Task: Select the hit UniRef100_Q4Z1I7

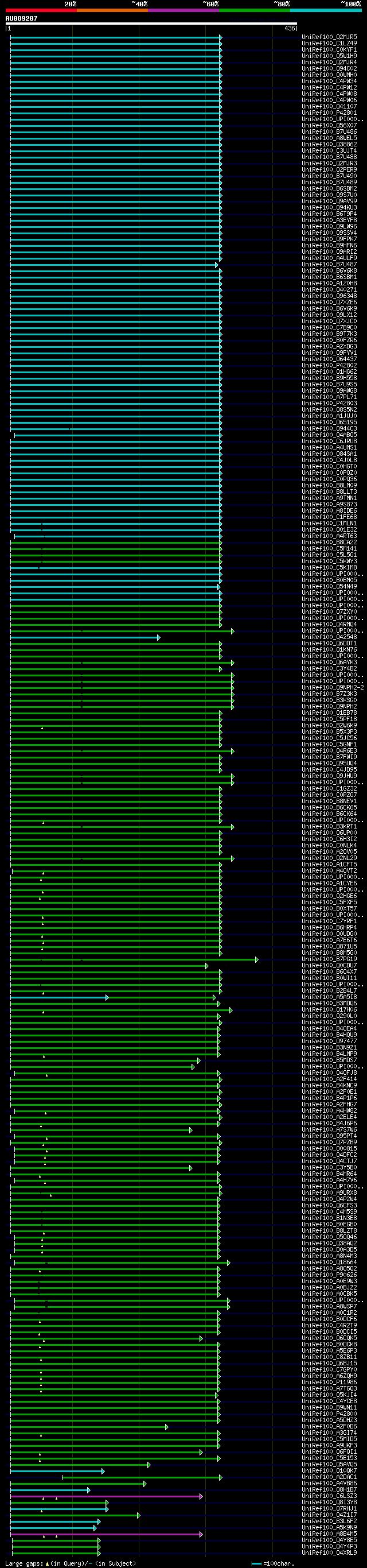Action: (x=329, y=1515)
